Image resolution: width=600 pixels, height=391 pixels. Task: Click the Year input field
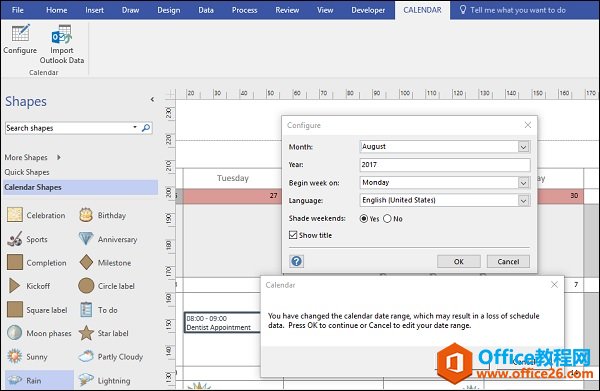click(445, 165)
